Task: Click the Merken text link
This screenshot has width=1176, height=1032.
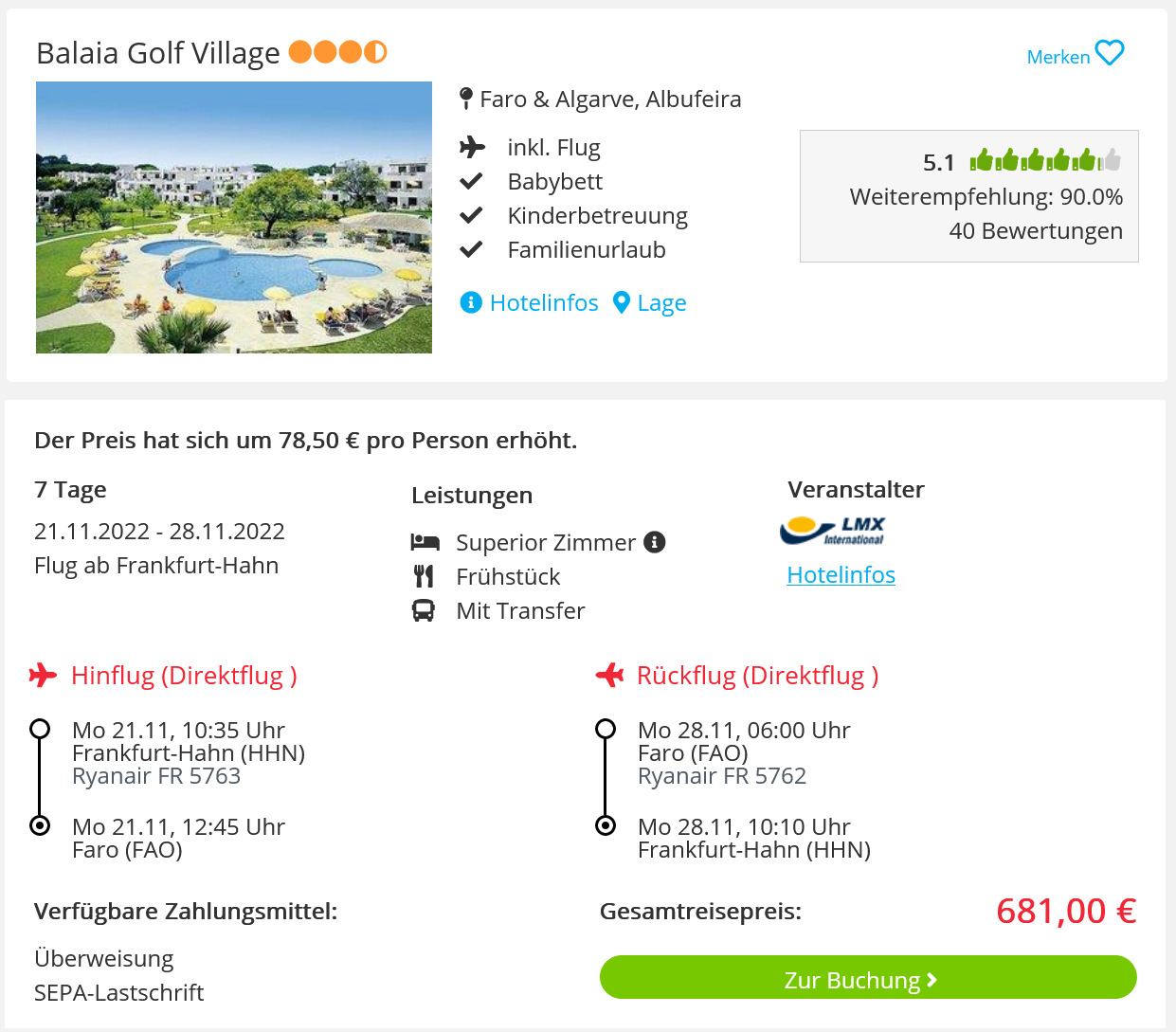Action: [x=1058, y=57]
